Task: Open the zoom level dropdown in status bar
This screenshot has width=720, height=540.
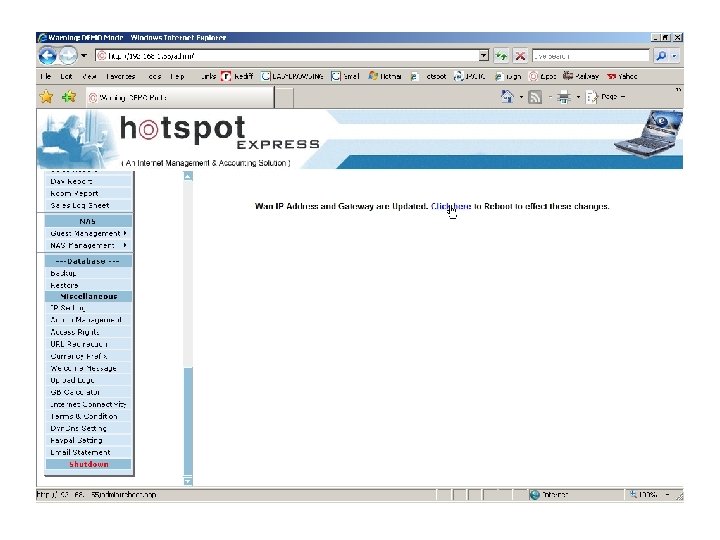Action: point(668,495)
